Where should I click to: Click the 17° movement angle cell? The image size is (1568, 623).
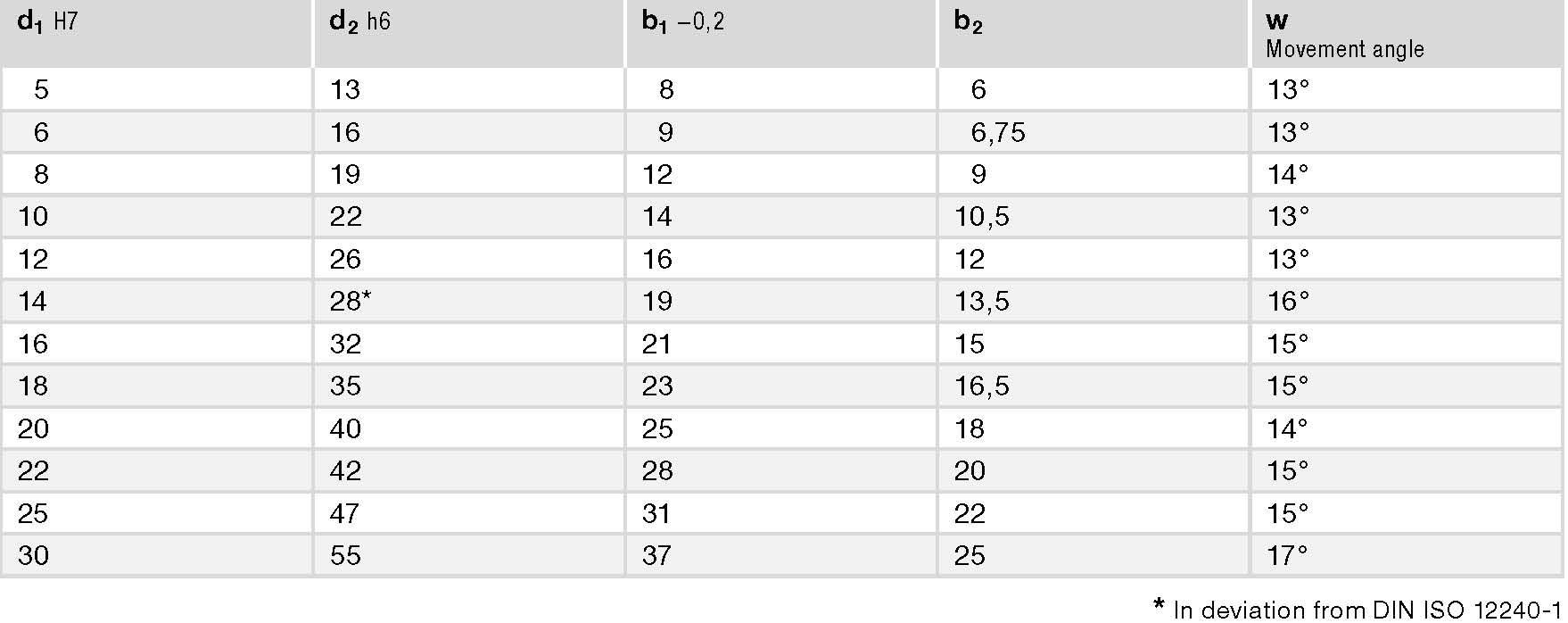pyautogui.click(x=1407, y=555)
